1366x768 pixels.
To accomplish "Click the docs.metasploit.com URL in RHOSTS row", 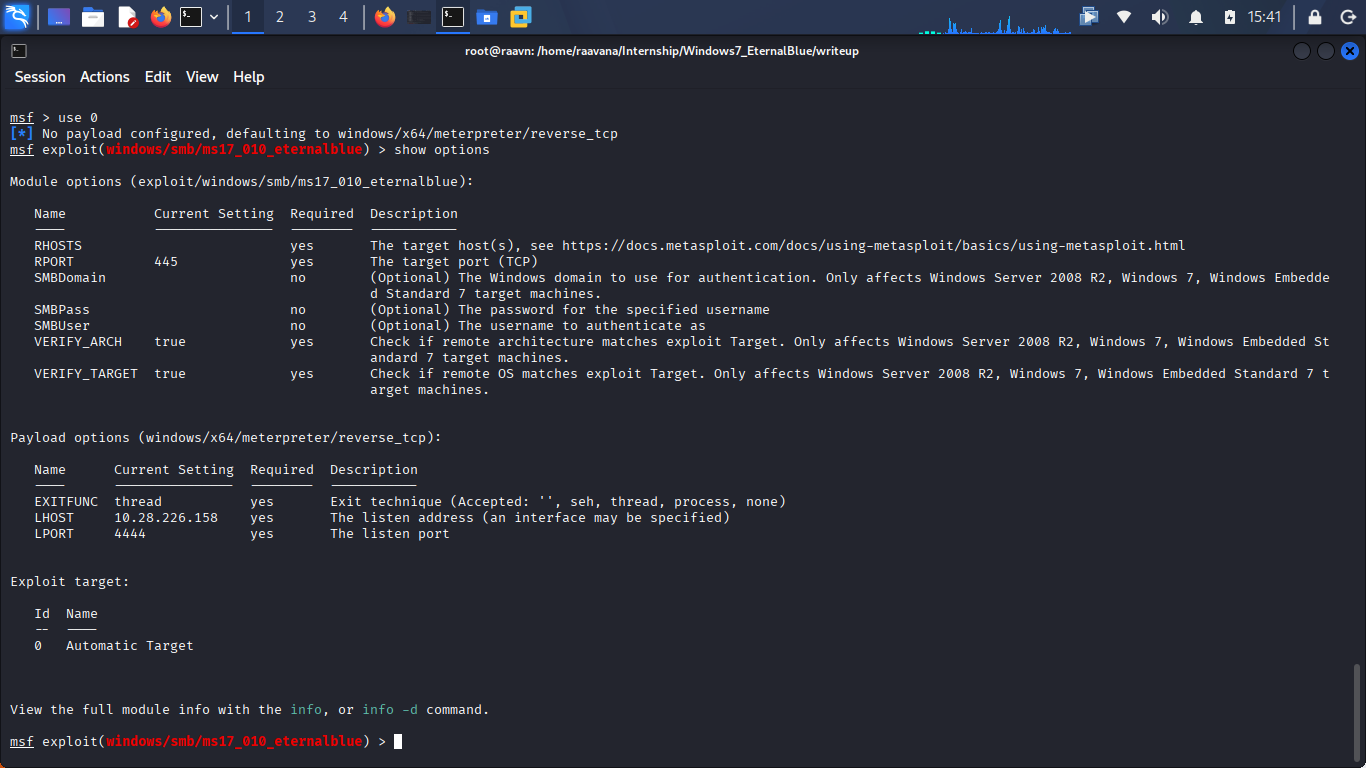I will (x=874, y=246).
